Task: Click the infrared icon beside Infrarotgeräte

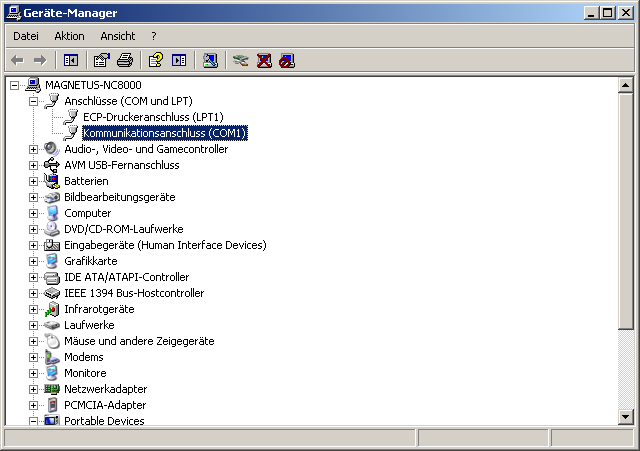Action: pos(52,309)
